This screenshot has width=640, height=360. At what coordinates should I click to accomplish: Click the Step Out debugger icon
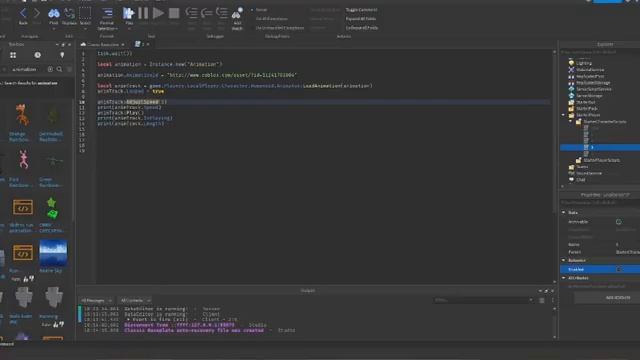pyautogui.click(x=222, y=13)
